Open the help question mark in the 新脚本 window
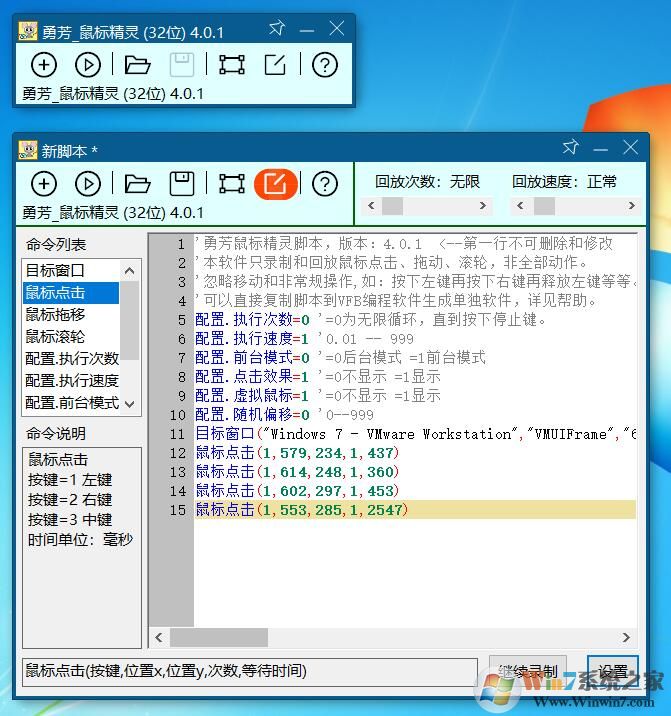The height and width of the screenshot is (716, 671). click(x=325, y=184)
